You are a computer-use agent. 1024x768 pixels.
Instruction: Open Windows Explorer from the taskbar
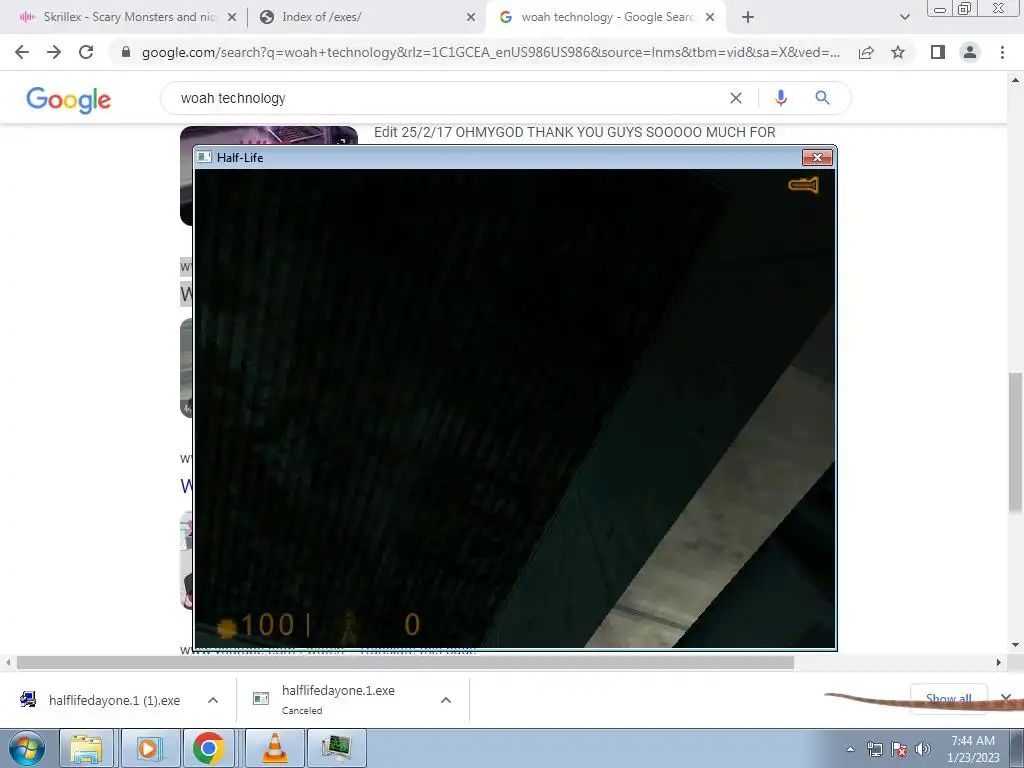point(87,748)
